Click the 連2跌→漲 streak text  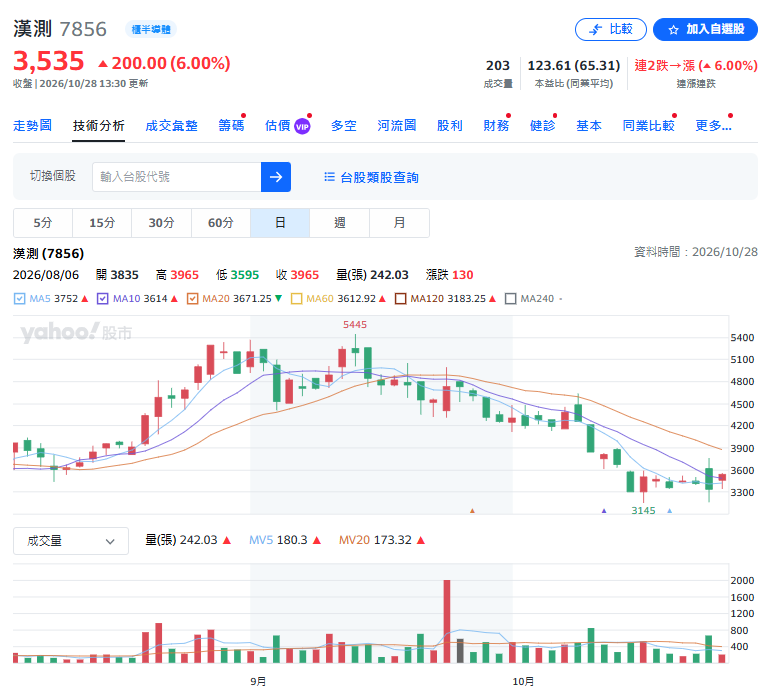(696, 66)
